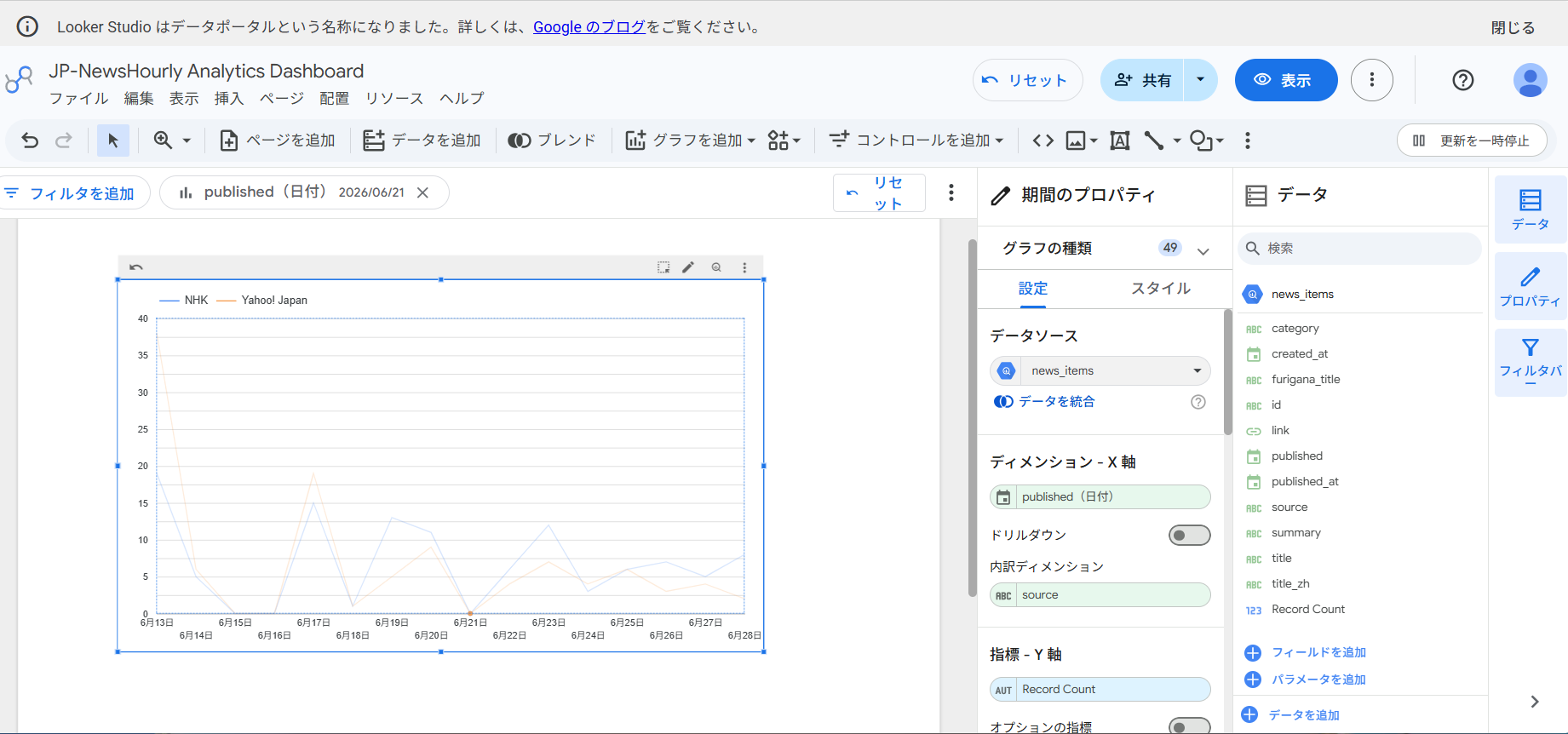
Task: Switch to the スタイル tab
Action: point(1161,289)
